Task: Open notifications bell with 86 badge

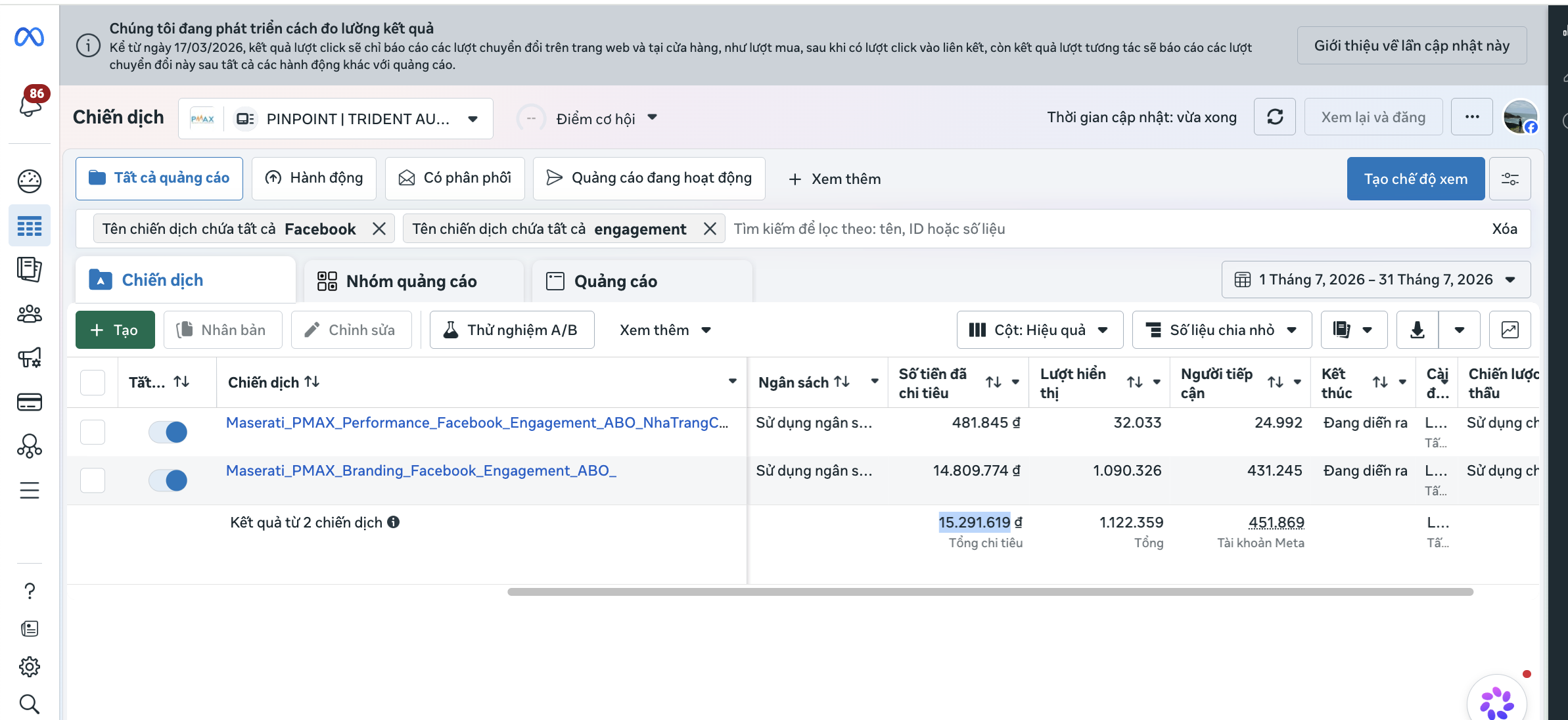Action: click(x=30, y=103)
